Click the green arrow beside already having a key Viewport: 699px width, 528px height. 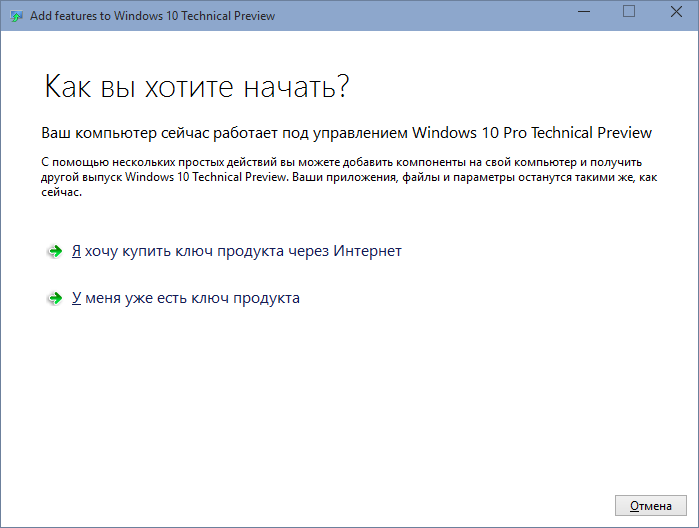click(x=55, y=298)
